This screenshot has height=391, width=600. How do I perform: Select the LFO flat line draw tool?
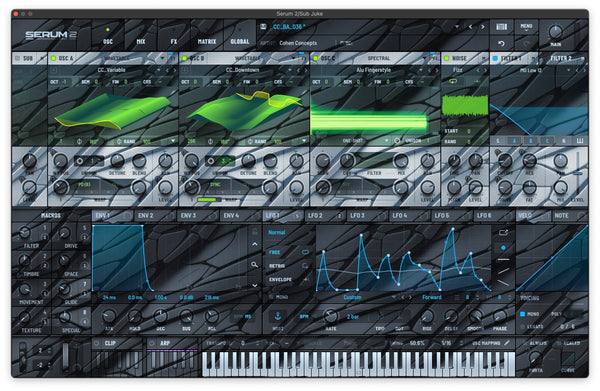click(x=503, y=259)
